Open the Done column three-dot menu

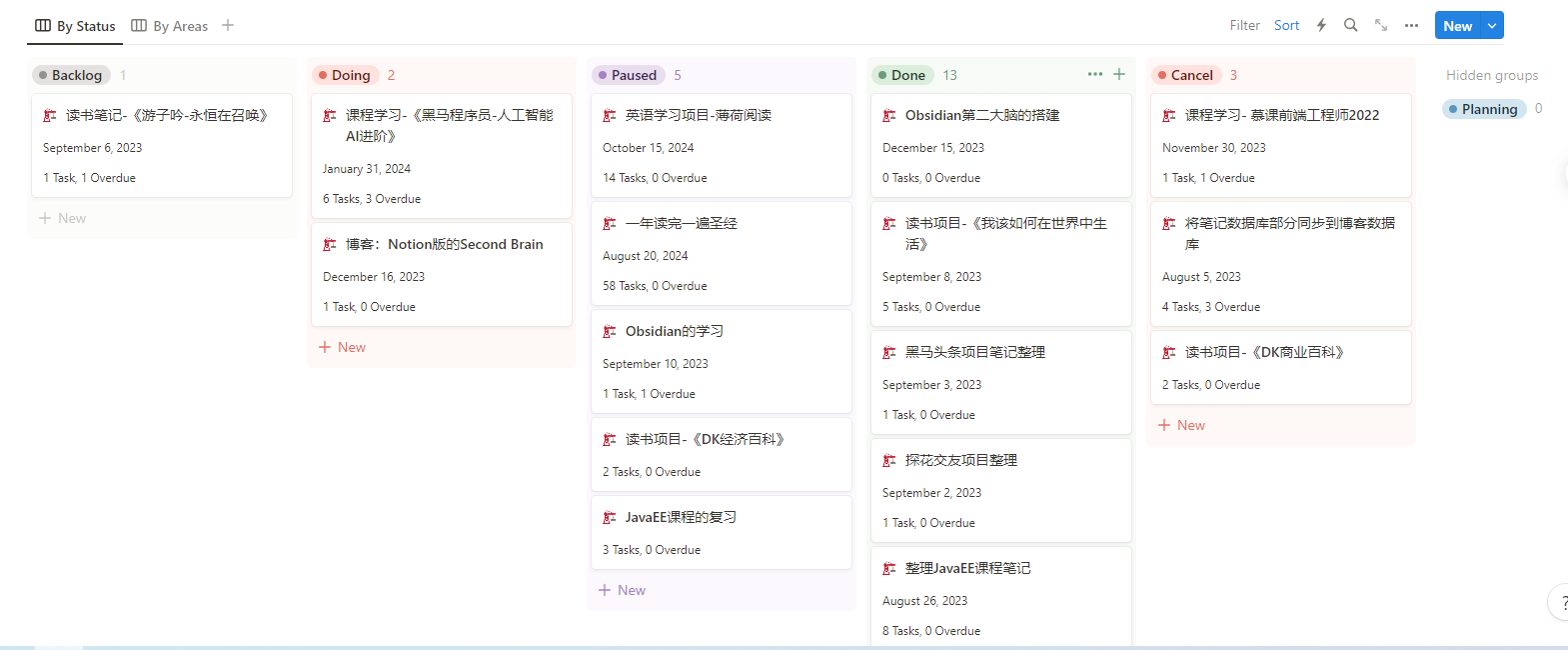point(1094,74)
